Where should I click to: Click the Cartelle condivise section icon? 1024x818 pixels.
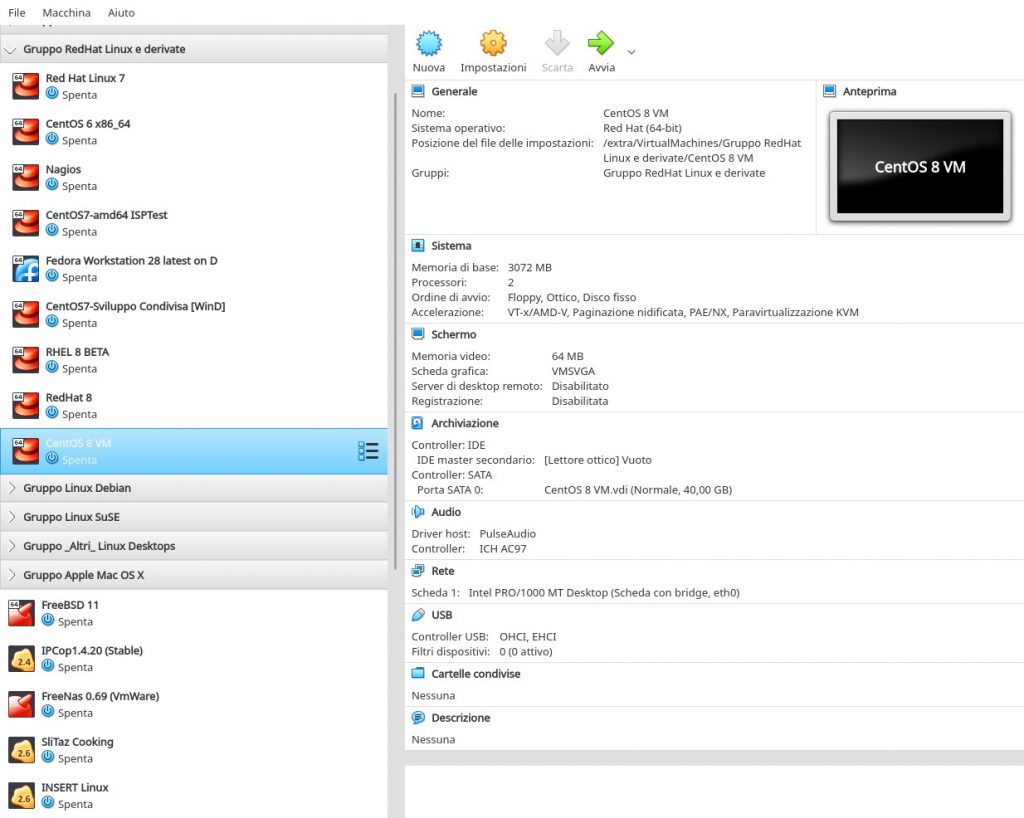[x=418, y=673]
